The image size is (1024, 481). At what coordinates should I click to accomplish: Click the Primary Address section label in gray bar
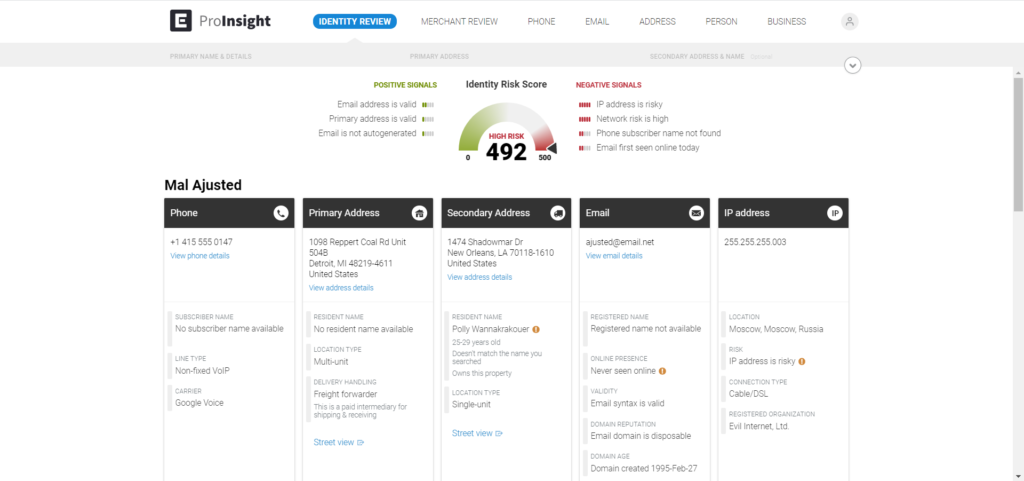click(x=439, y=57)
